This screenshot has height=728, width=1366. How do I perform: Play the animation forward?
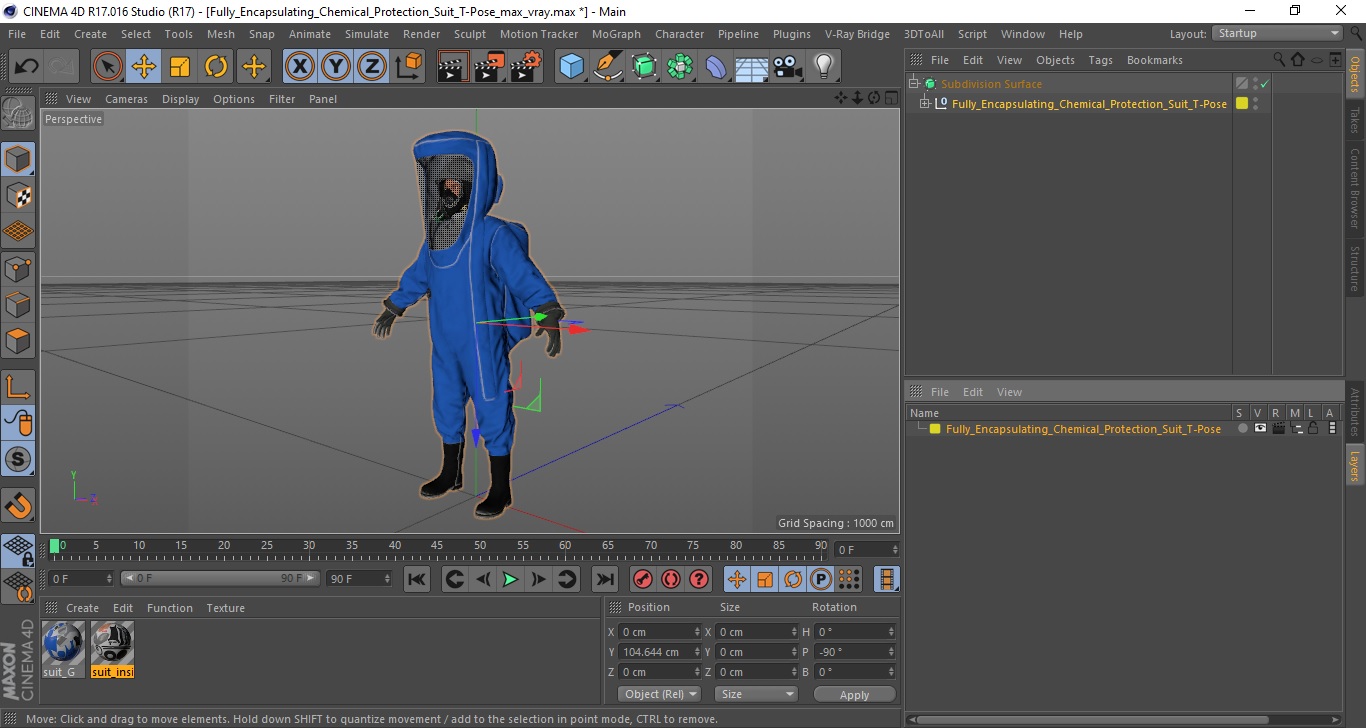pyautogui.click(x=510, y=579)
